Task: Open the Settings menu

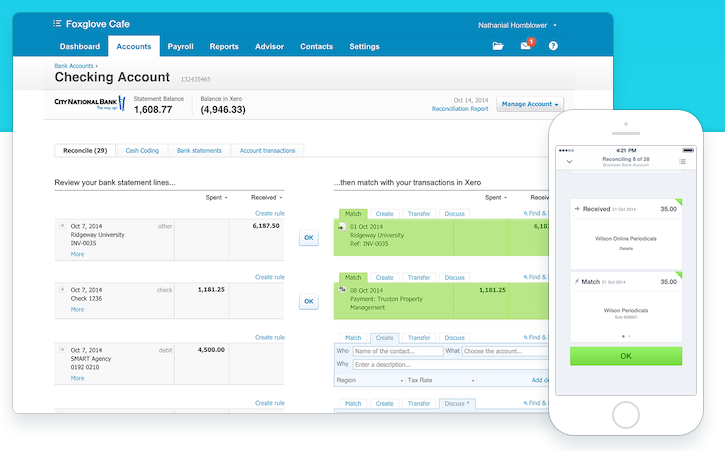Action: click(364, 46)
